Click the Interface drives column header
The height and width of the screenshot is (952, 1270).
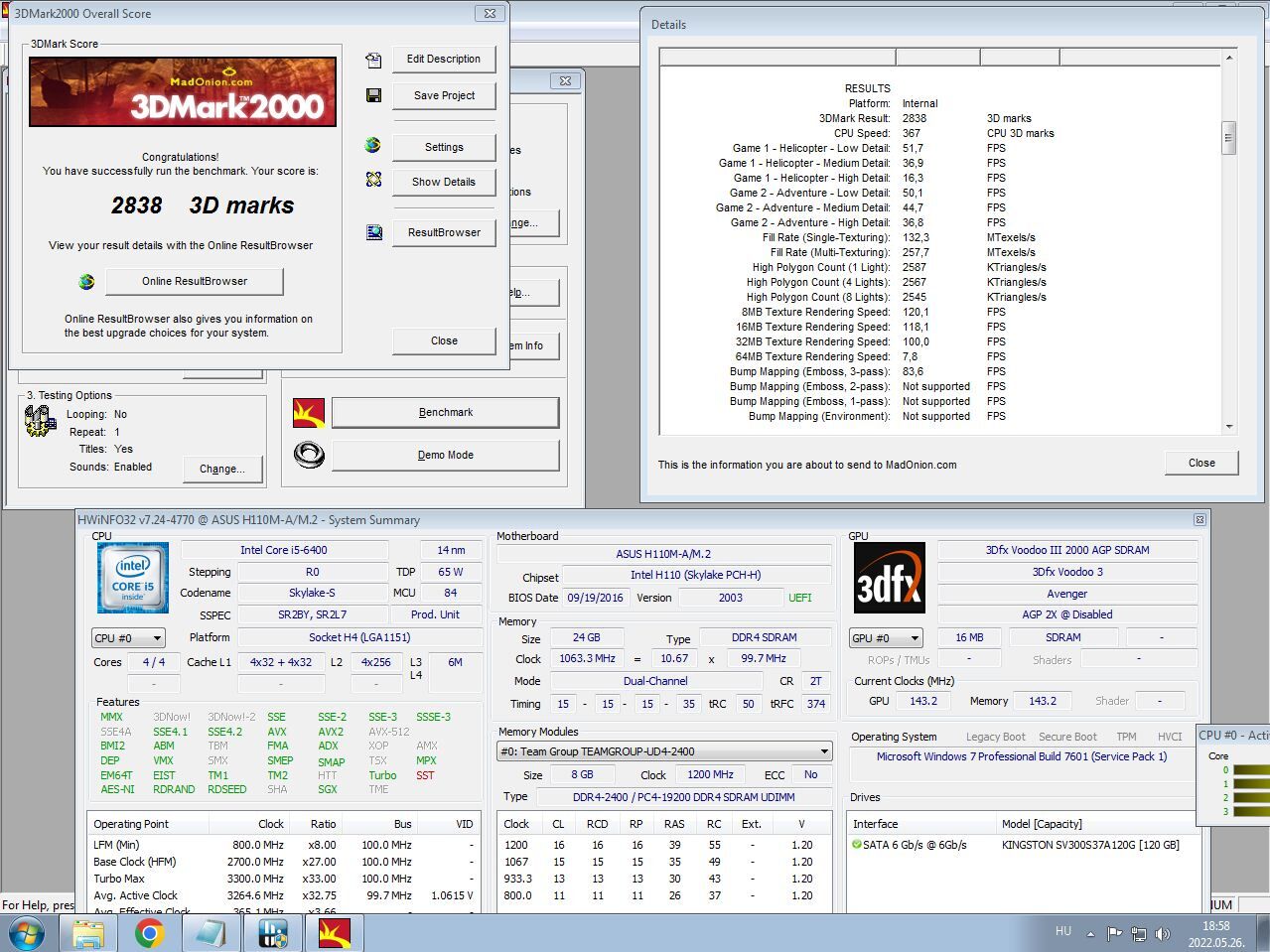pos(921,824)
